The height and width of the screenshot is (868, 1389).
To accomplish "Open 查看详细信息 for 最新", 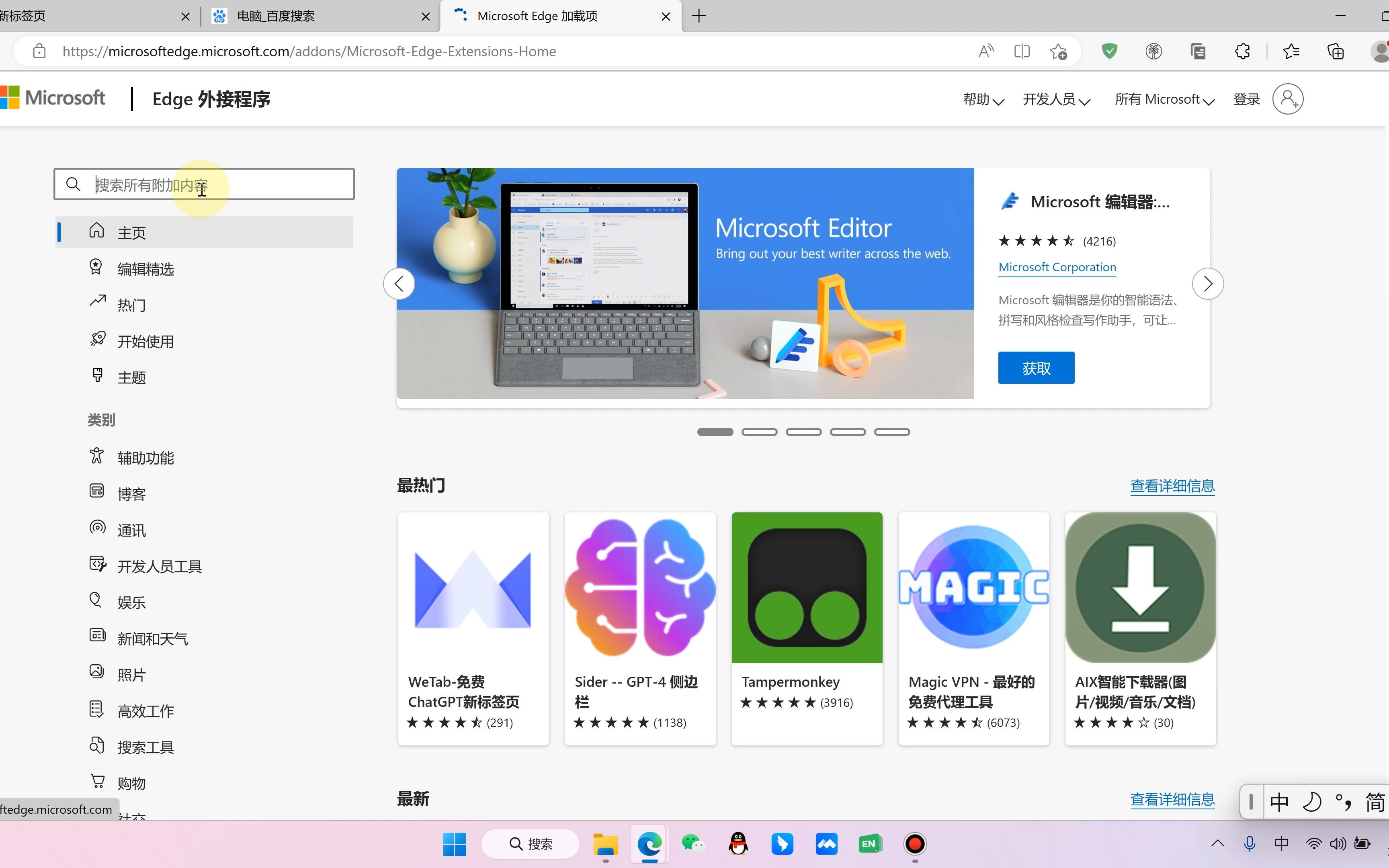I will point(1172,800).
